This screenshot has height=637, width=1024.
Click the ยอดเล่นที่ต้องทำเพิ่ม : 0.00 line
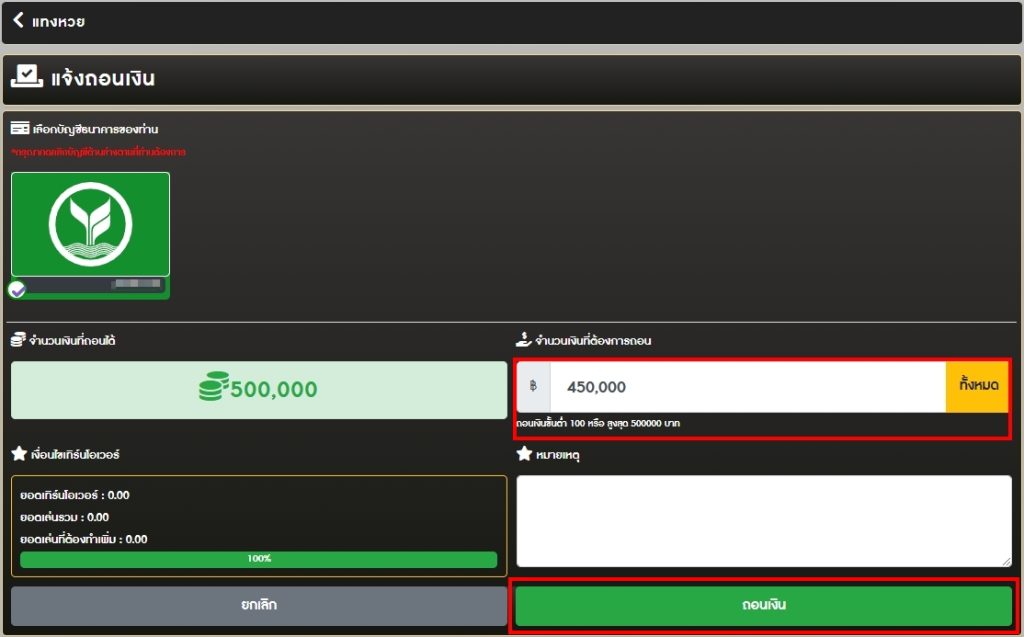[x=84, y=540]
